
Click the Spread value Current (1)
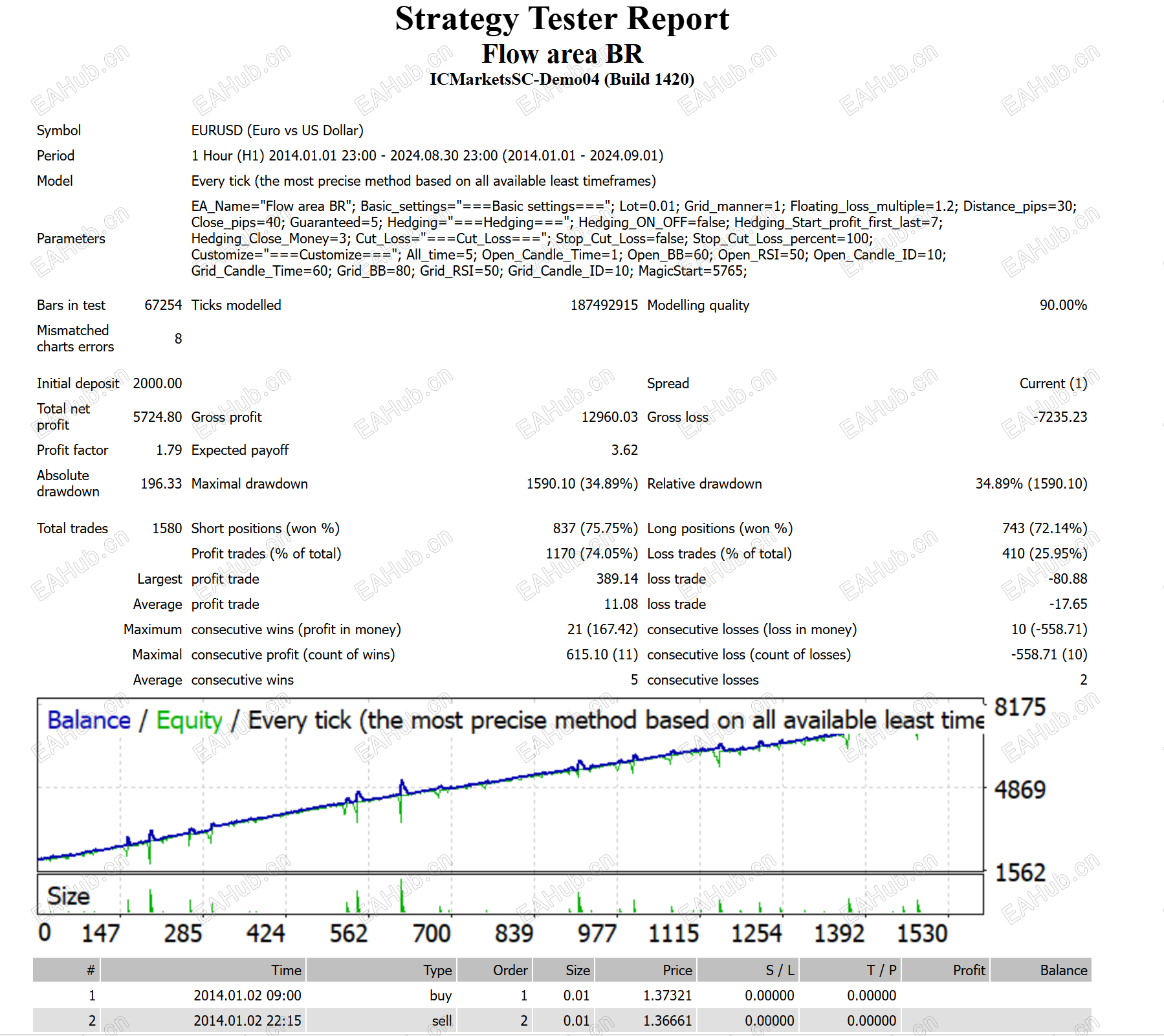[x=1053, y=384]
